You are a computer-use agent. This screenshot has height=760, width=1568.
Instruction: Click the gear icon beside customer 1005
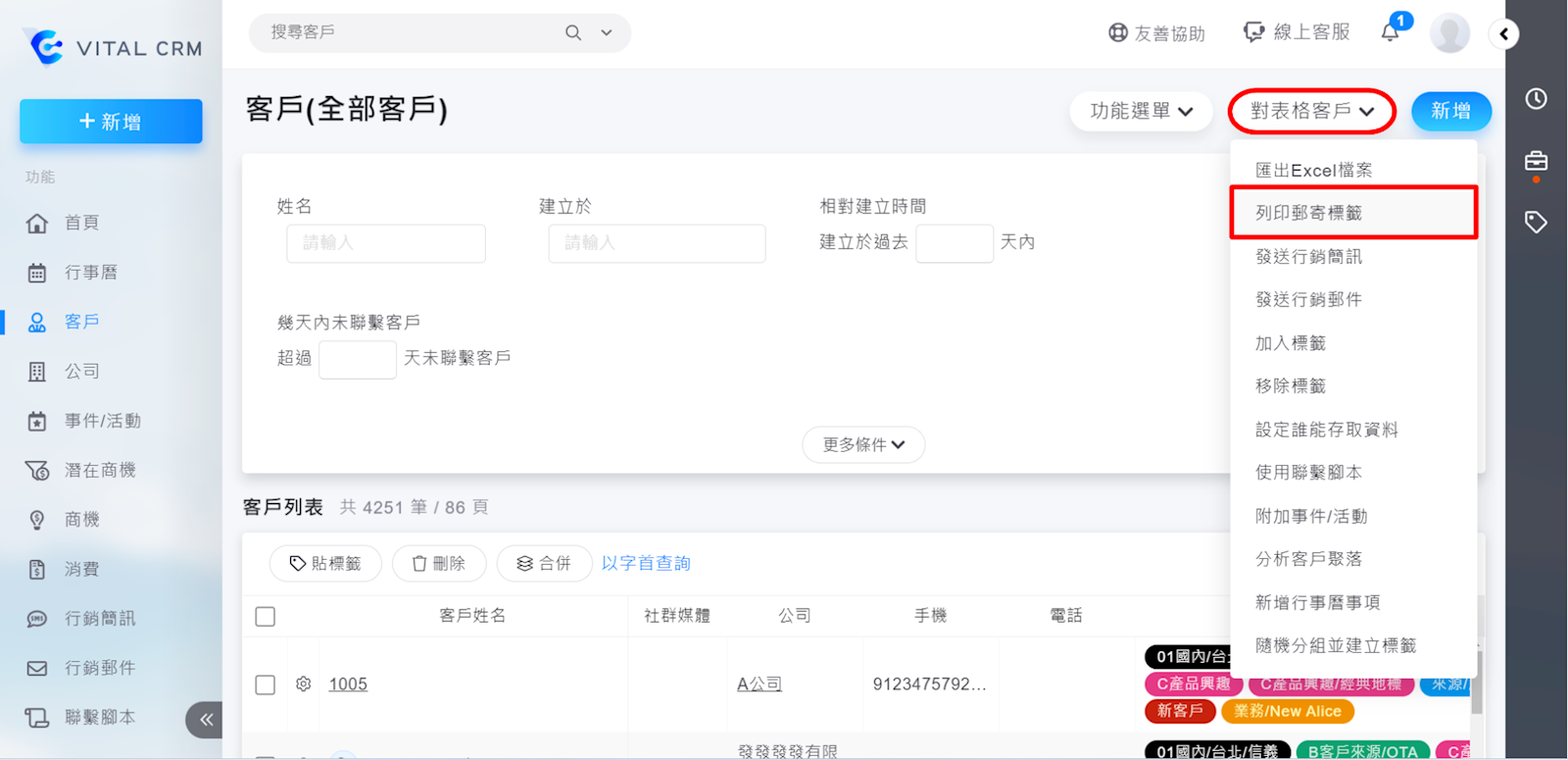click(304, 684)
